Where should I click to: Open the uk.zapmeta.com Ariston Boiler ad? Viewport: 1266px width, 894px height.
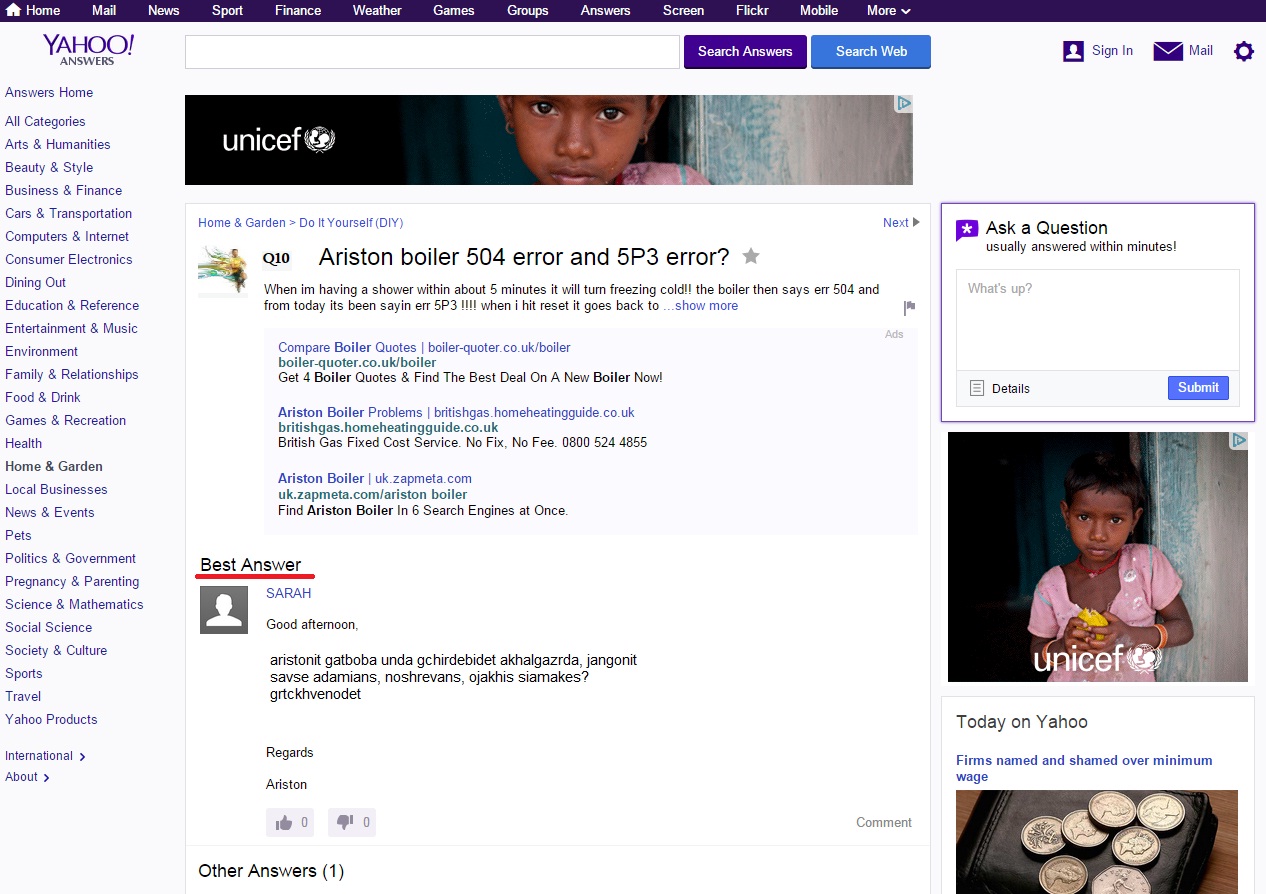point(375,478)
